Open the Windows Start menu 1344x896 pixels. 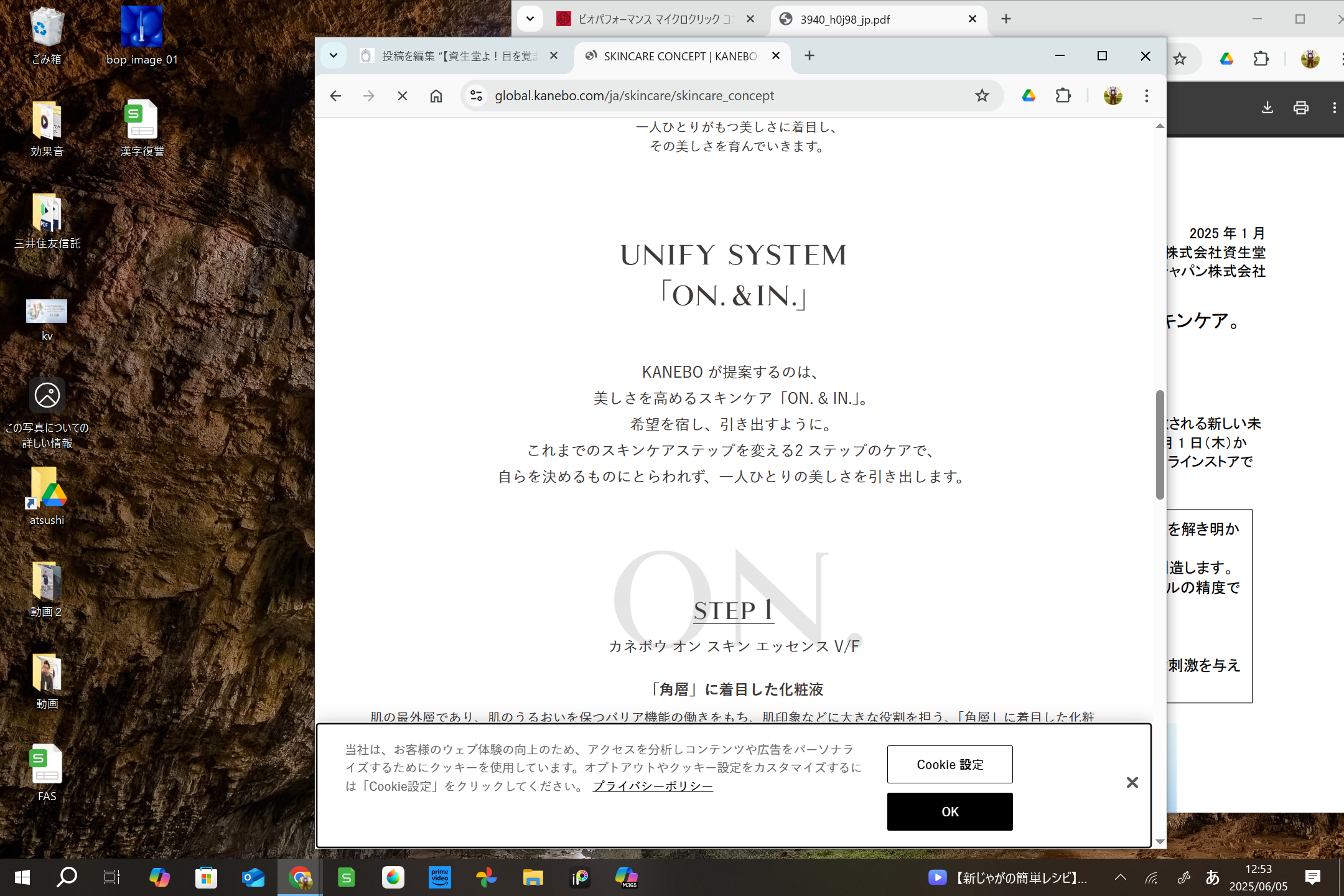click(x=22, y=877)
